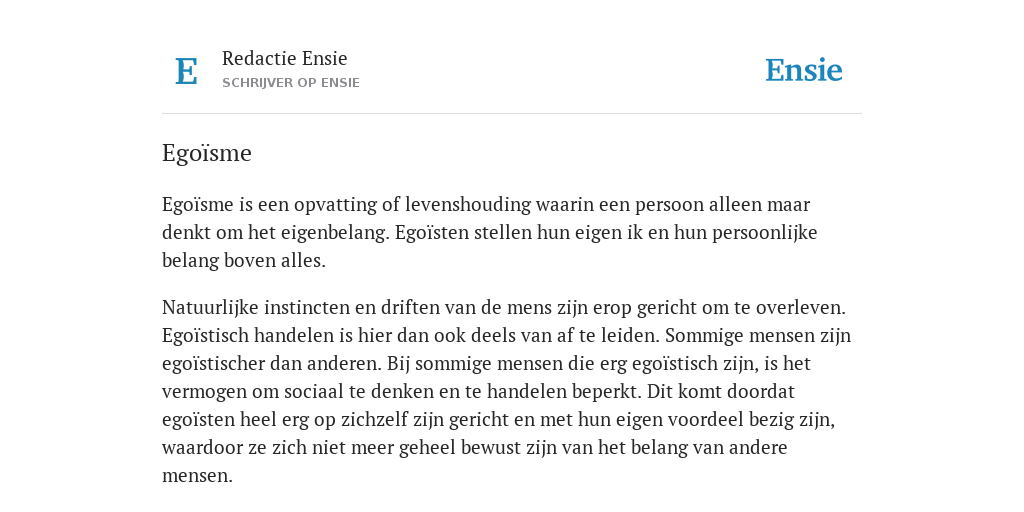Click the word 'persoonlijke' in first paragraph
The height and width of the screenshot is (512, 1024).
click(765, 232)
